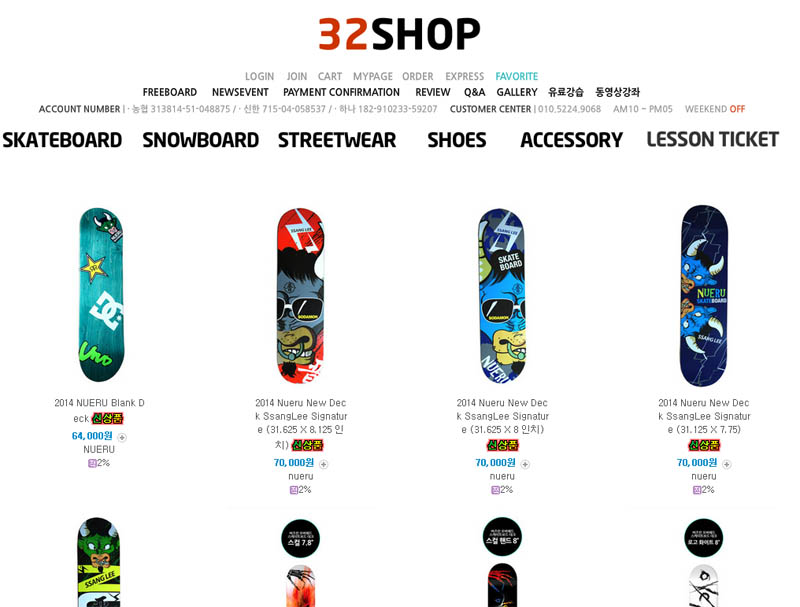Click the FAVORITE link
This screenshot has height=607, width=800.
(x=517, y=77)
